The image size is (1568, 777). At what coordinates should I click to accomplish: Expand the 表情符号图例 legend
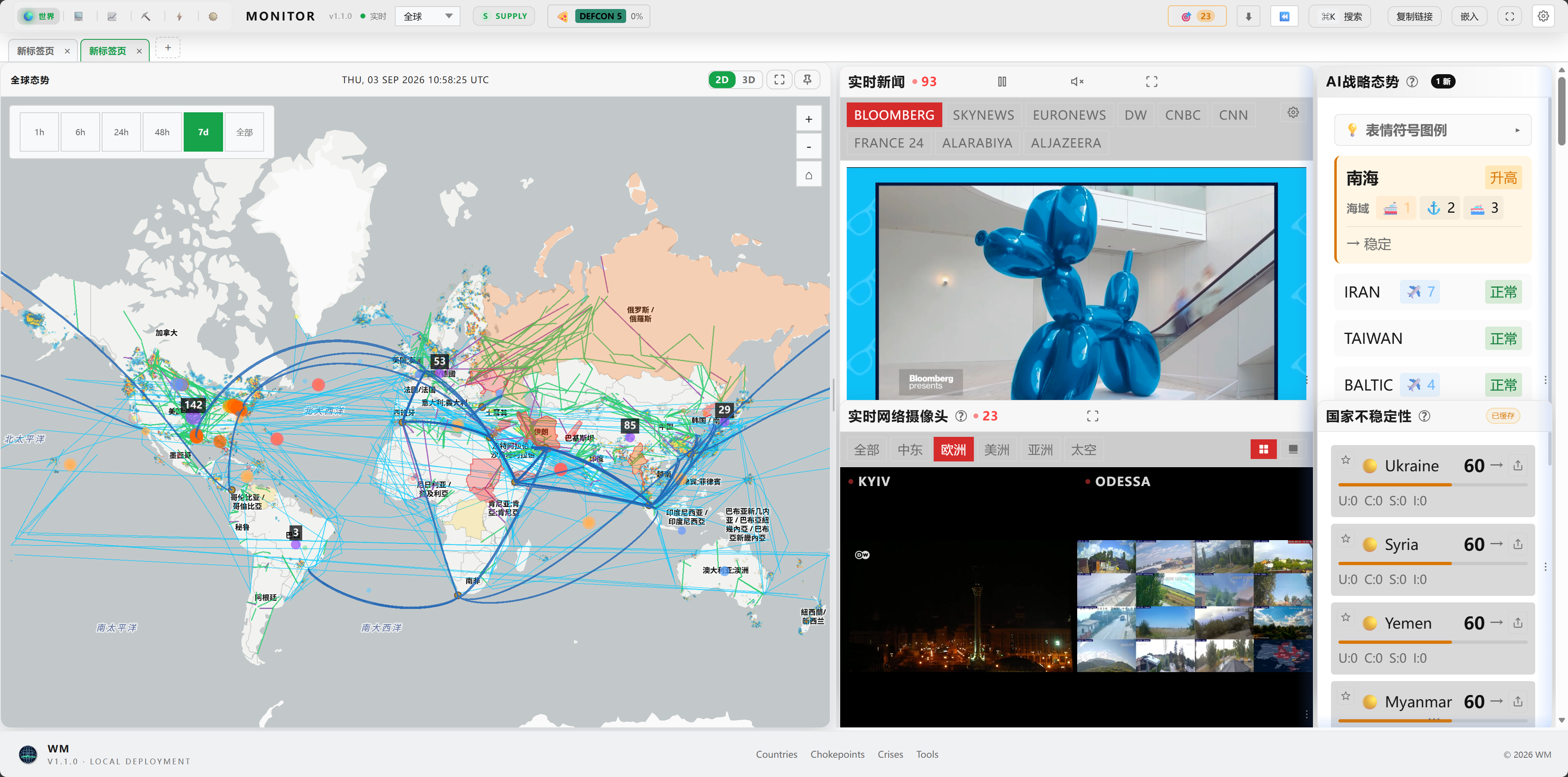[x=1433, y=130]
